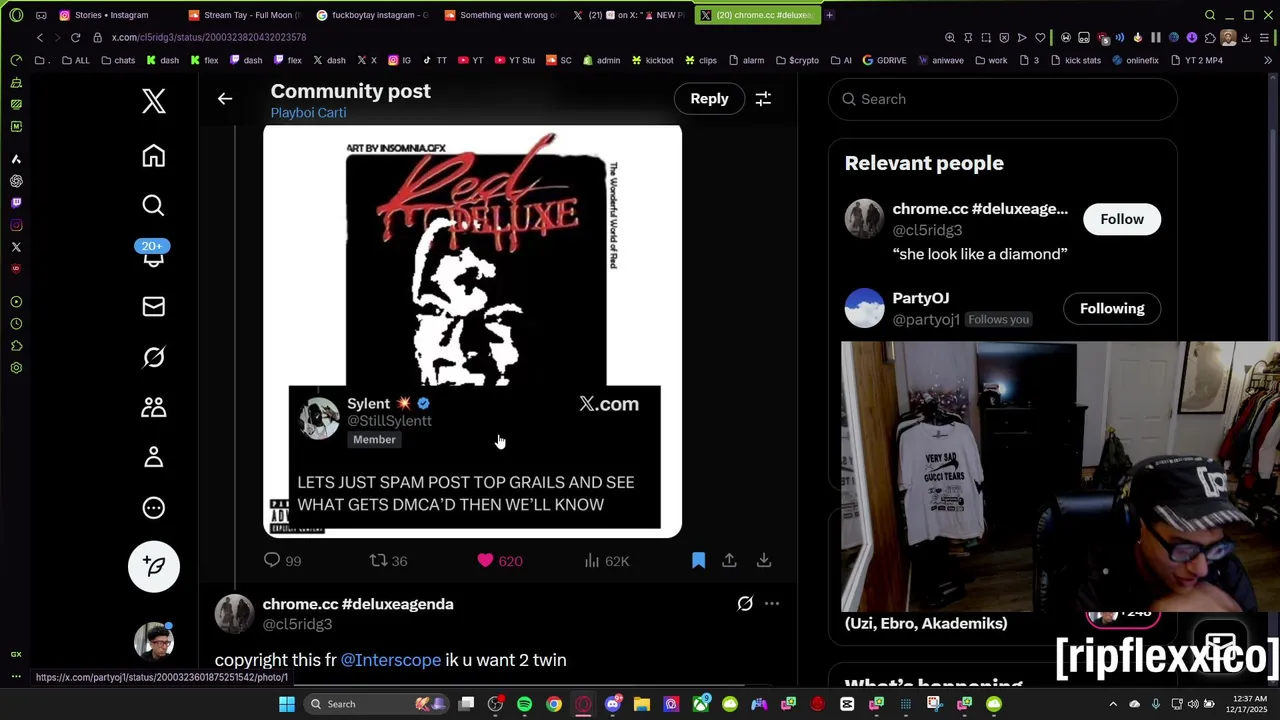Open the ALL bookmarks folder
1280x720 pixels.
click(76, 60)
